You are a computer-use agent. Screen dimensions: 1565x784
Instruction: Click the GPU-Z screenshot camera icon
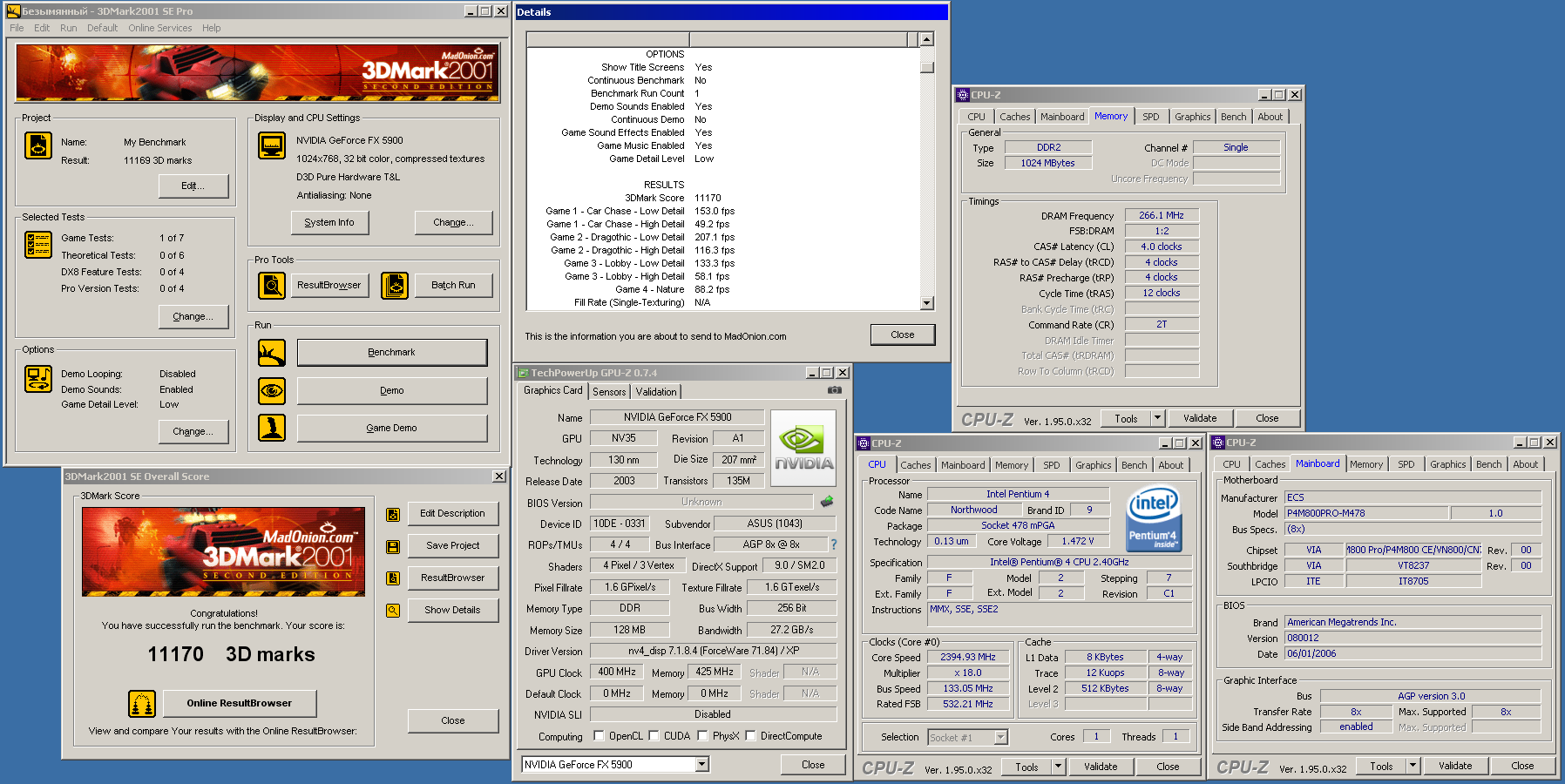[x=834, y=390]
